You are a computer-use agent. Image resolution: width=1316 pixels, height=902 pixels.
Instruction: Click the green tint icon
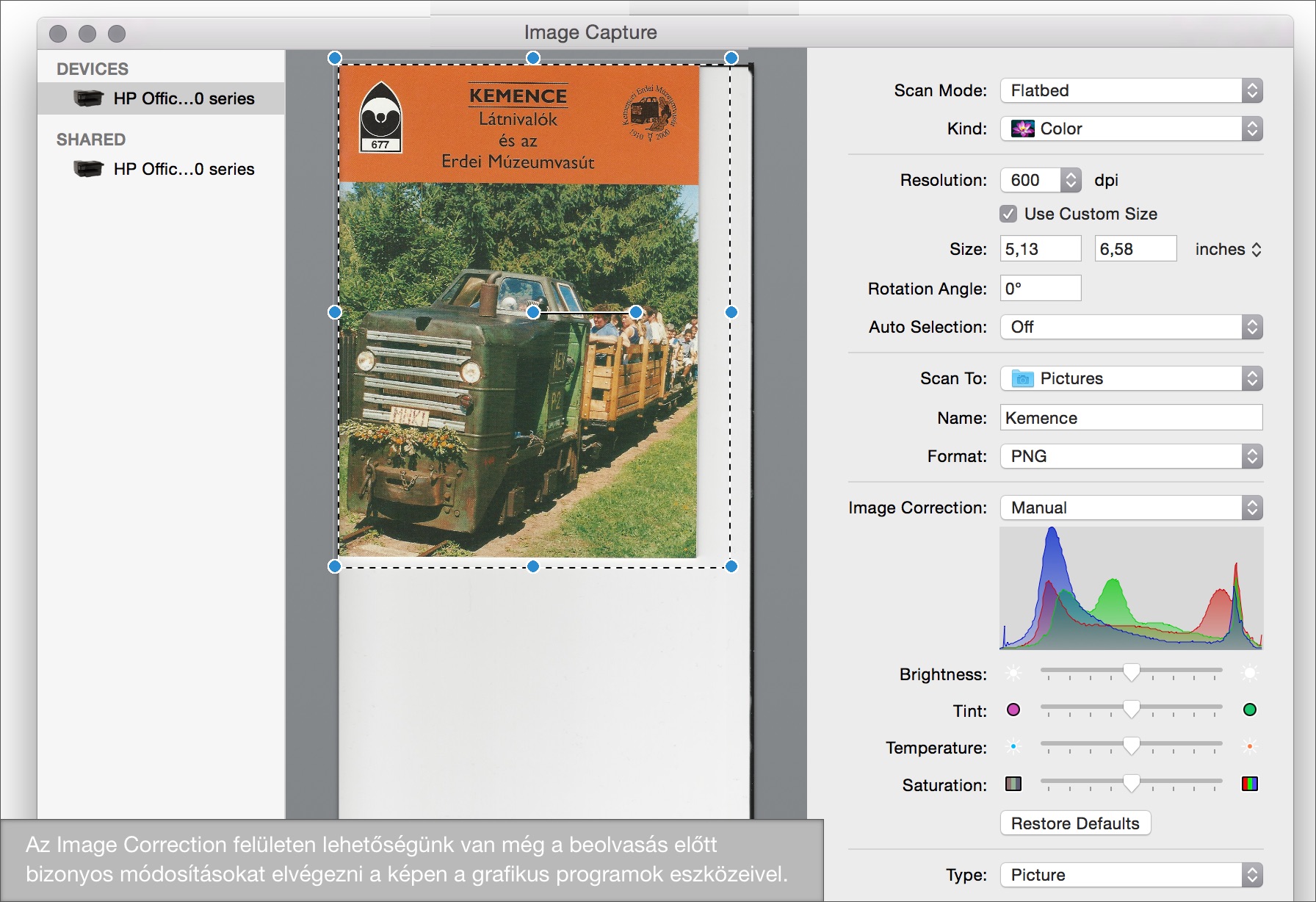pos(1249,710)
